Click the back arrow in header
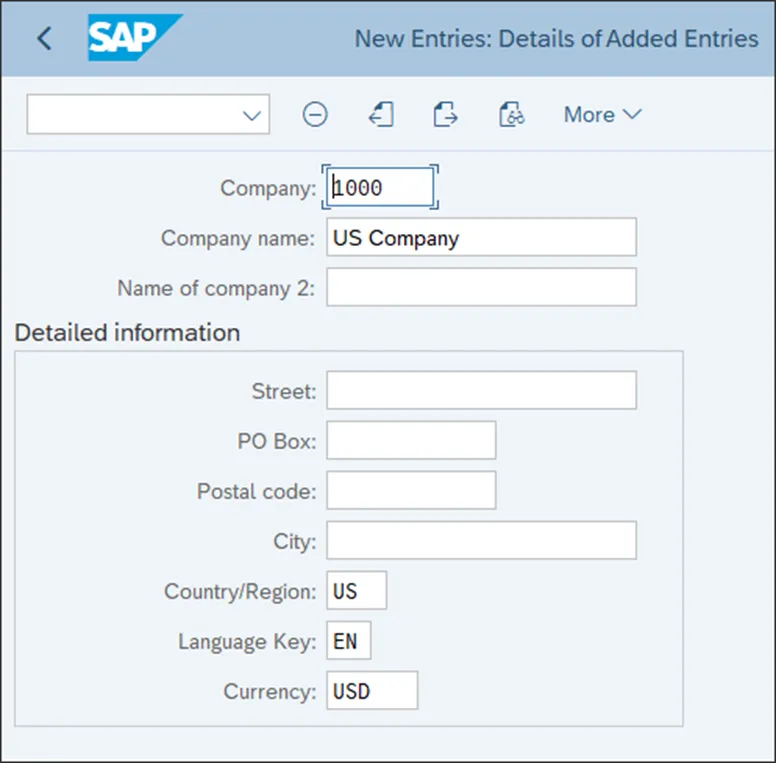Image resolution: width=776 pixels, height=763 pixels. coord(43,39)
